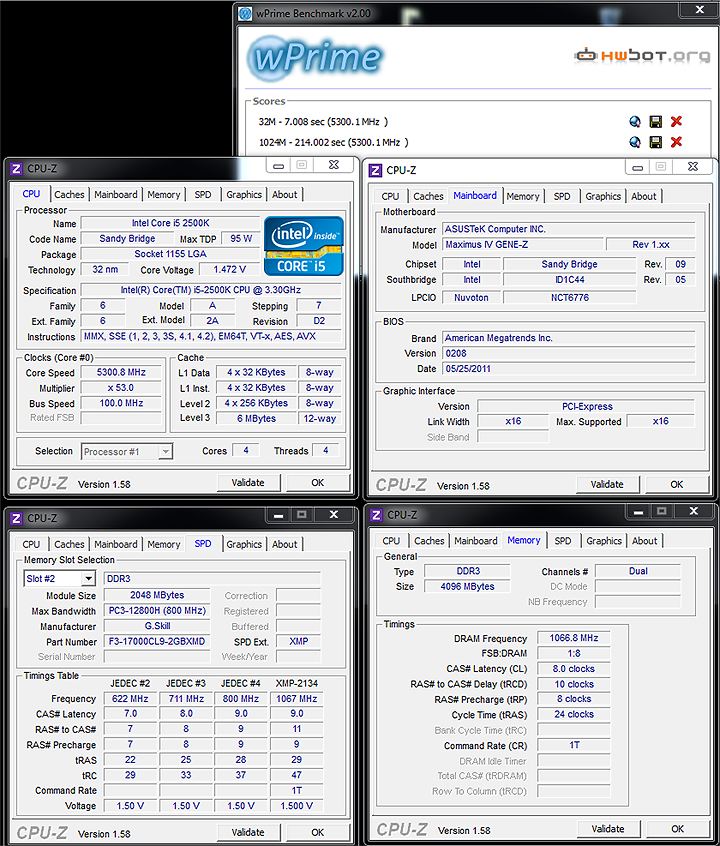Open About tab in CPU window

pyautogui.click(x=284, y=195)
